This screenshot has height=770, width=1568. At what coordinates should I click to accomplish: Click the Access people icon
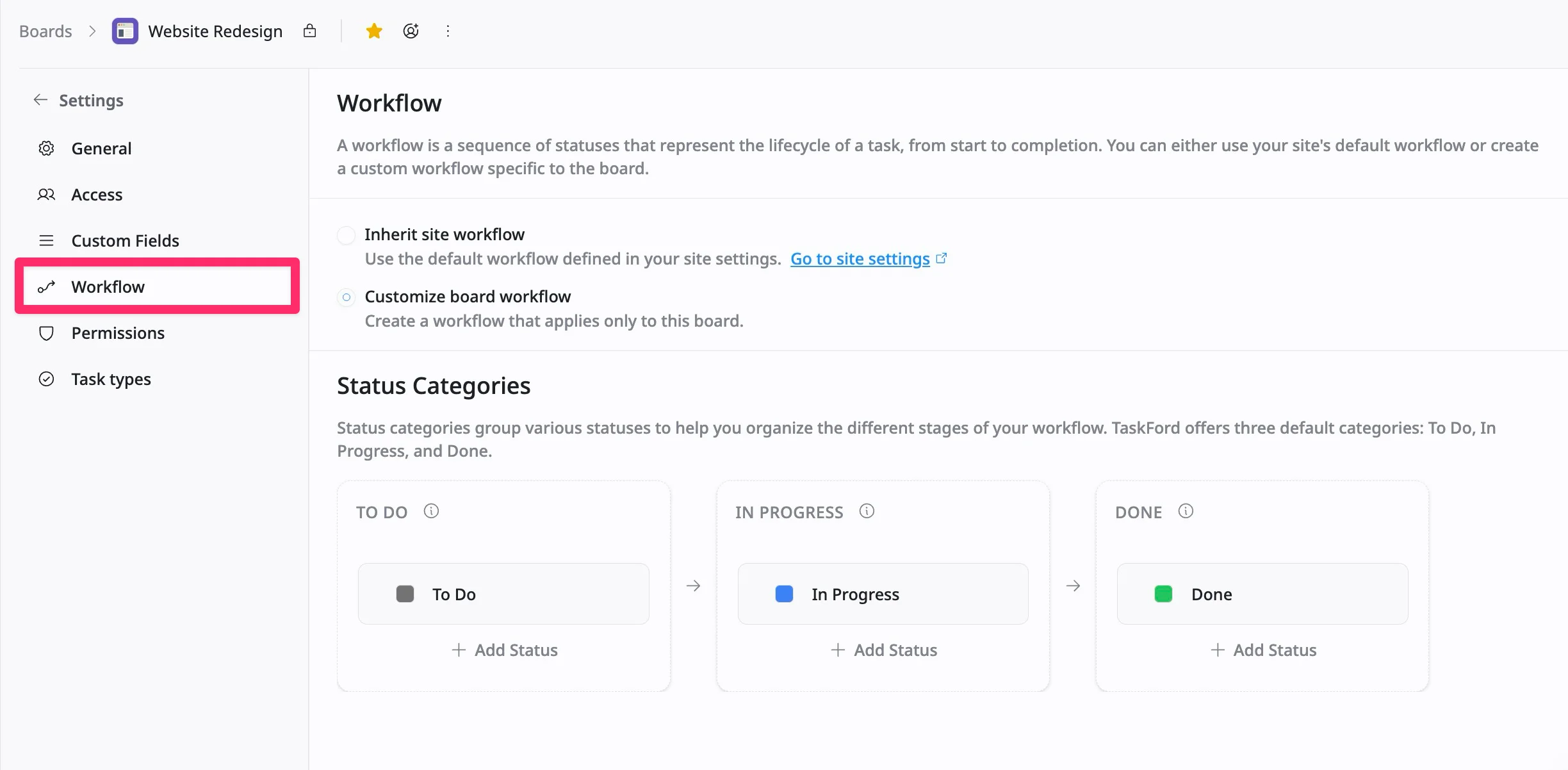[x=46, y=195]
